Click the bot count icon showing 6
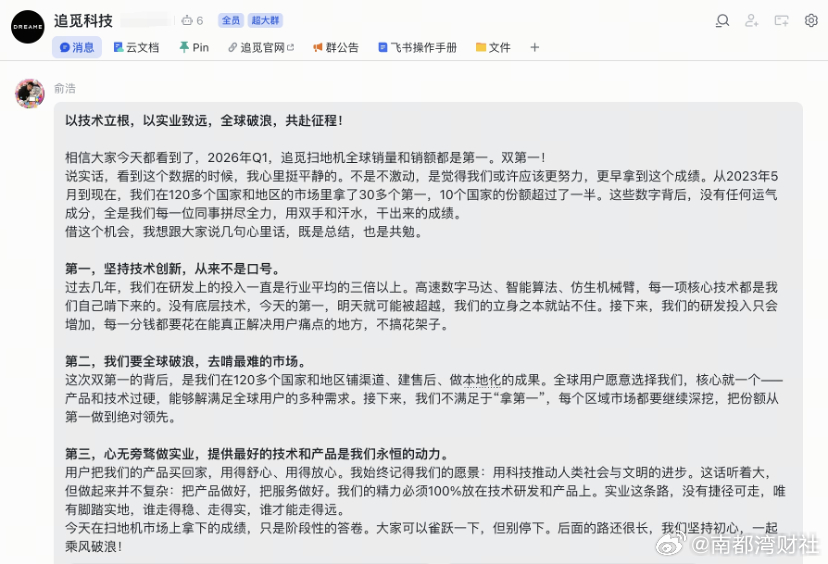This screenshot has height=564, width=828. click(192, 21)
